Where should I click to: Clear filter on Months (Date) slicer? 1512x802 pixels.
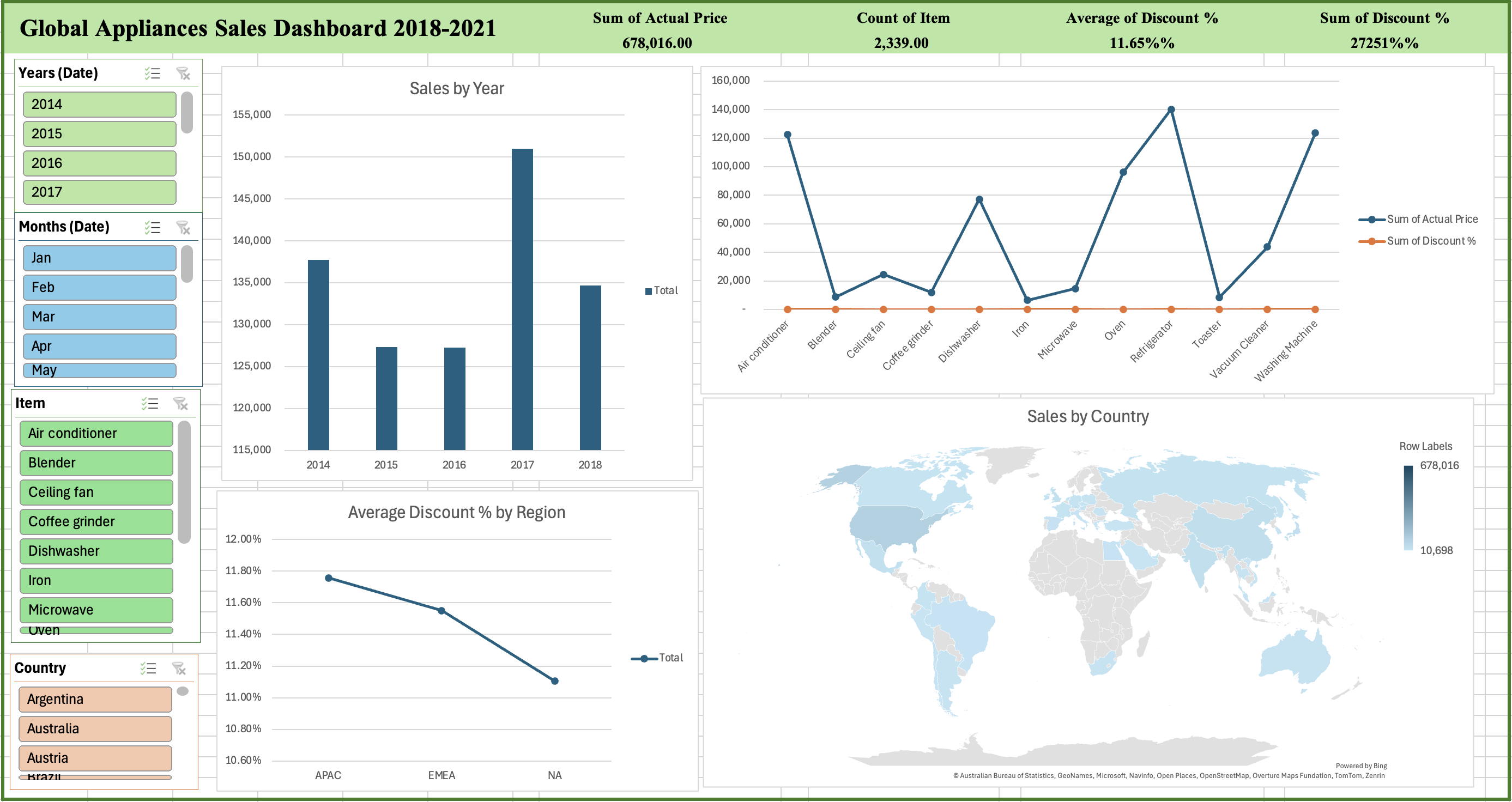(x=183, y=227)
